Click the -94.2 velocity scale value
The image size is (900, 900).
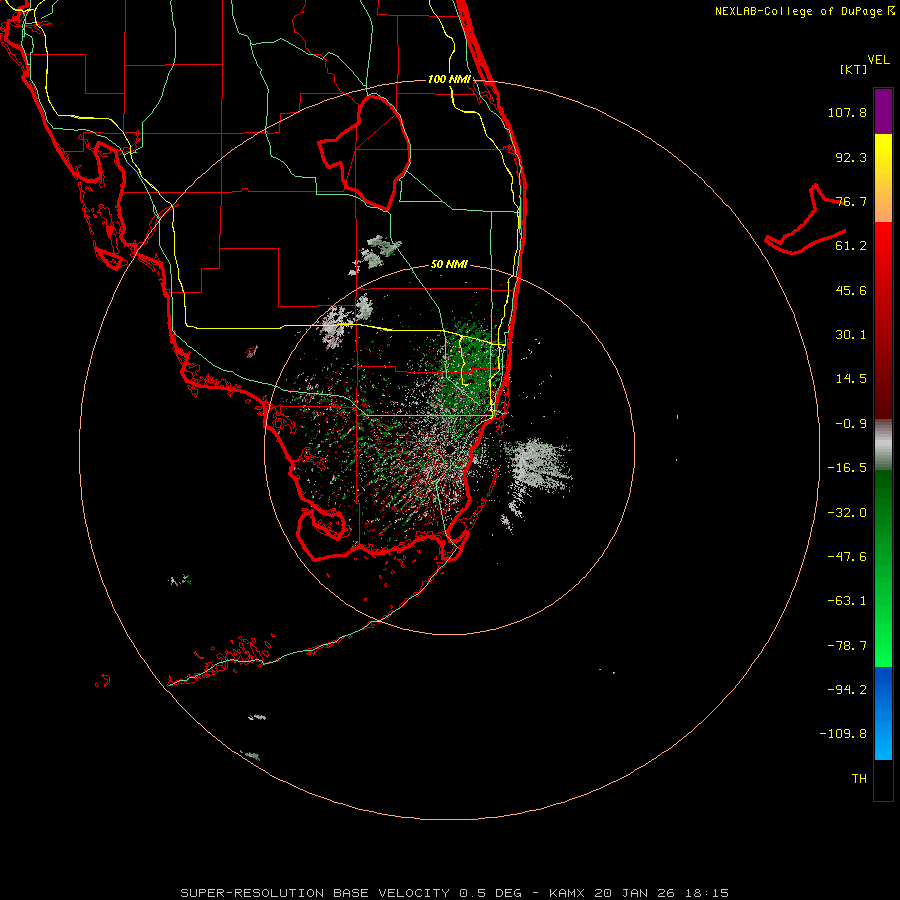(x=847, y=690)
